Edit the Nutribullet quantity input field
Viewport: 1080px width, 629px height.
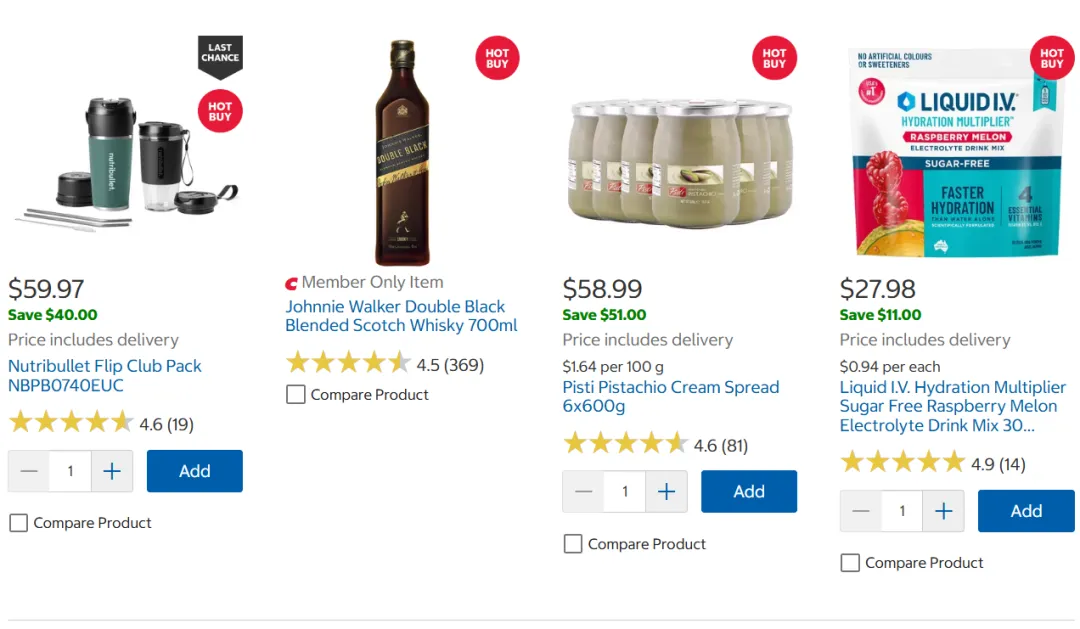pos(70,471)
